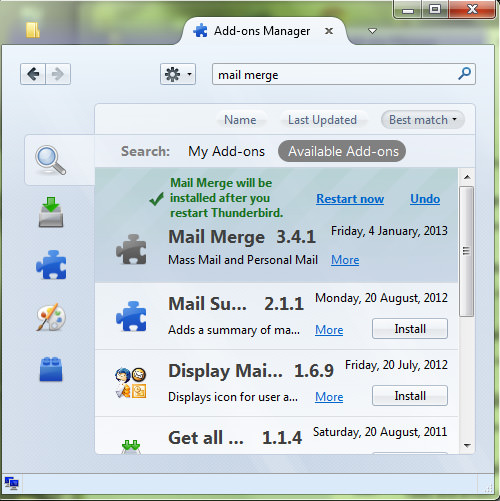Close the Add-ons Manager tab

(x=329, y=31)
